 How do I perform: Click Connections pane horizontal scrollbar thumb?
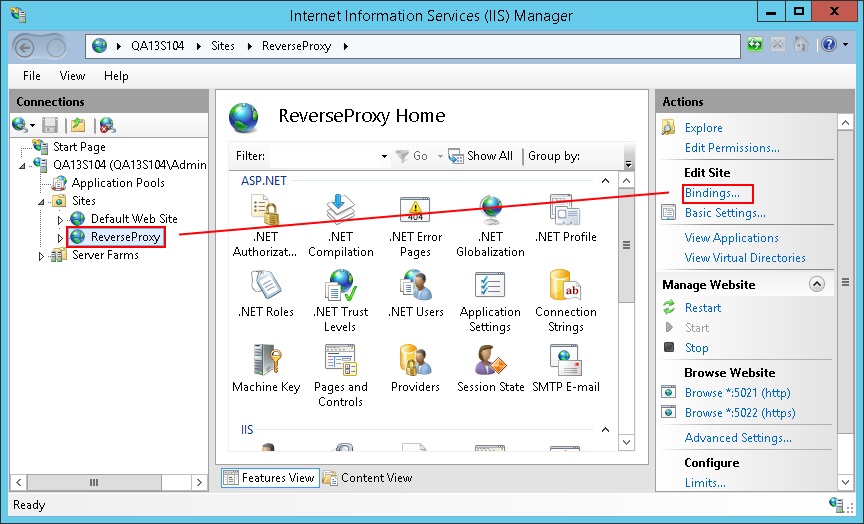tap(94, 483)
